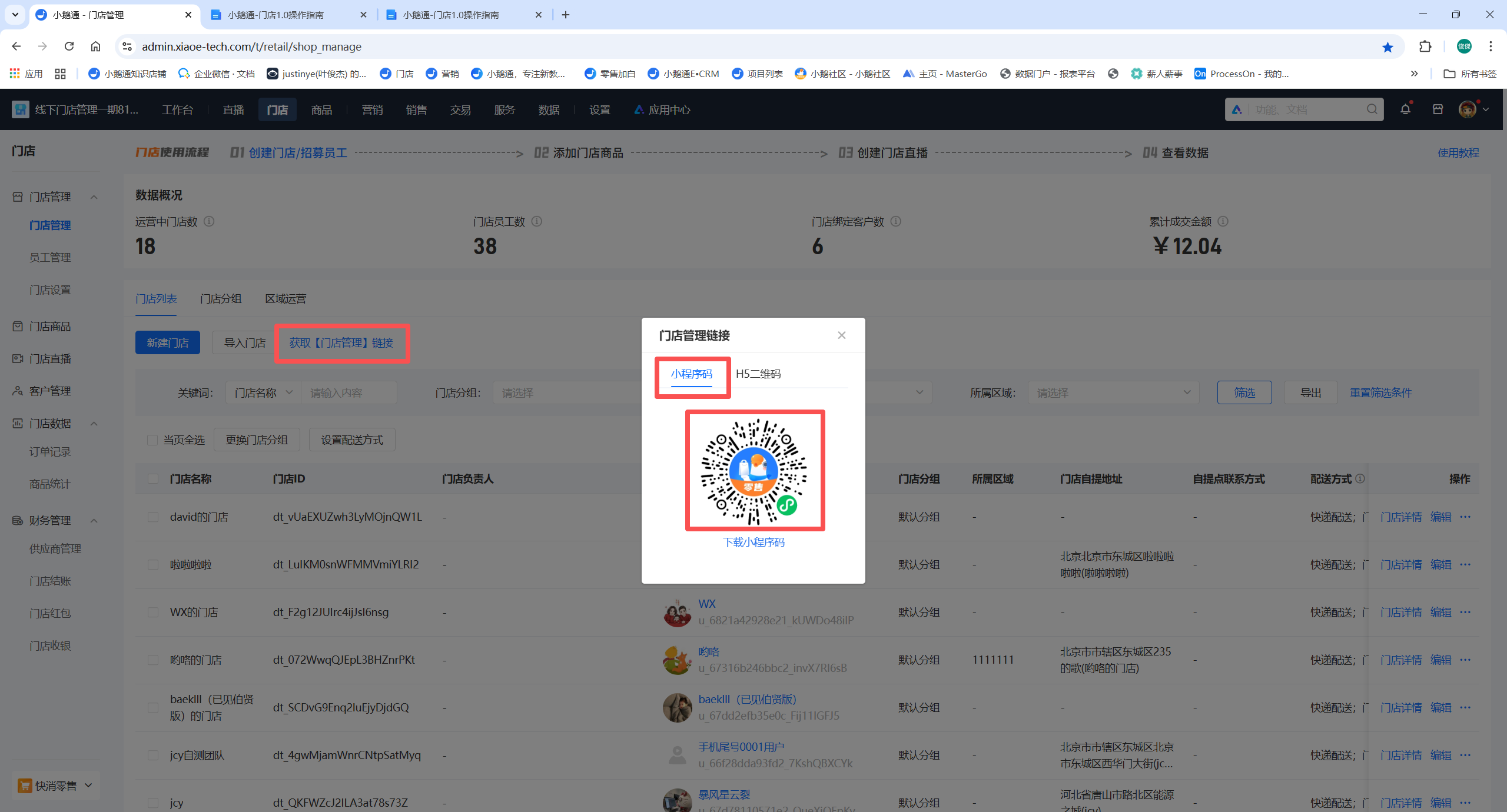Open the tab search dropdown arrow
The height and width of the screenshot is (812, 1507).
coord(15,15)
